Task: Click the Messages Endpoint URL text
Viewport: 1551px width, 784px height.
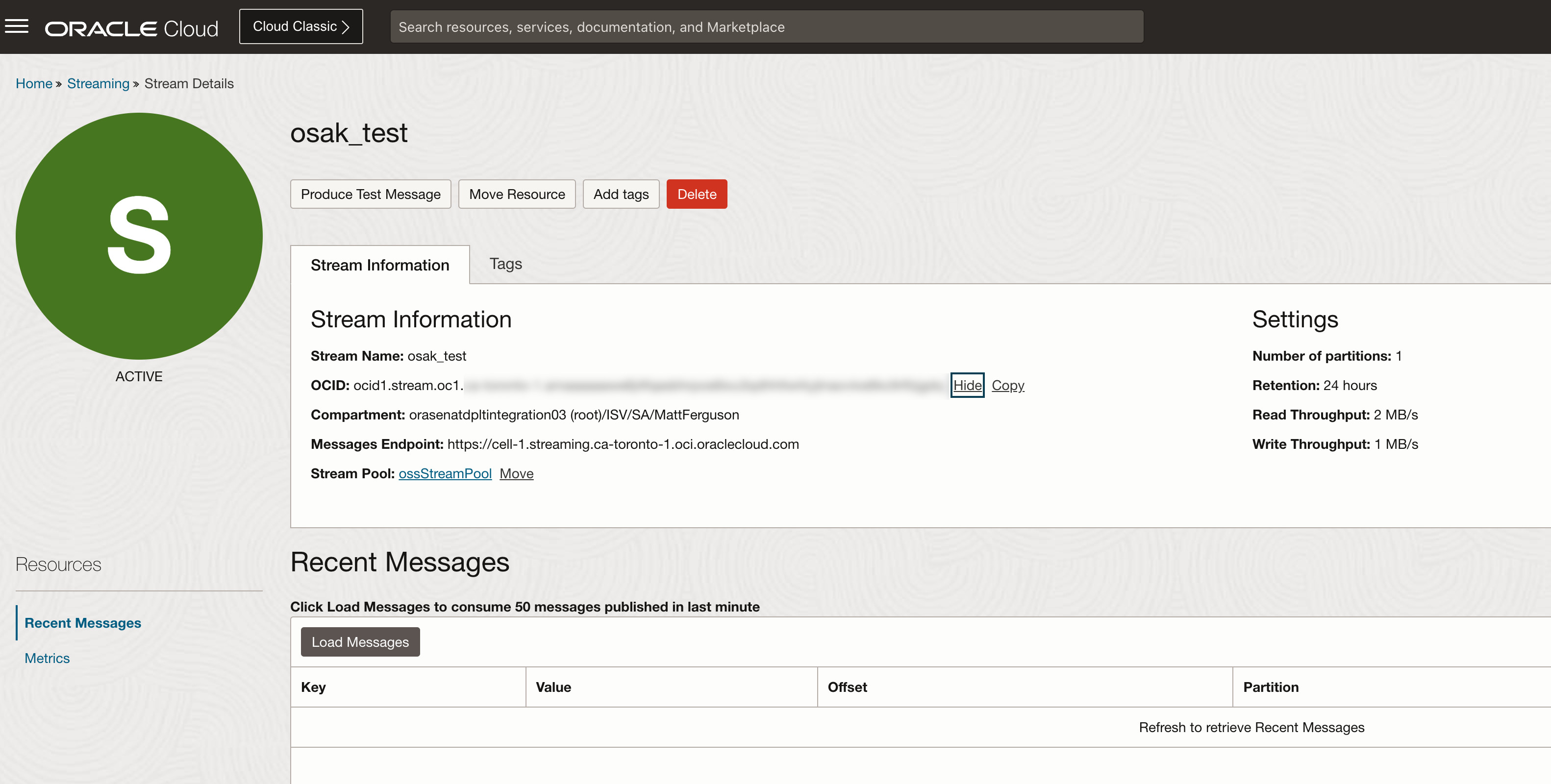Action: 623,444
